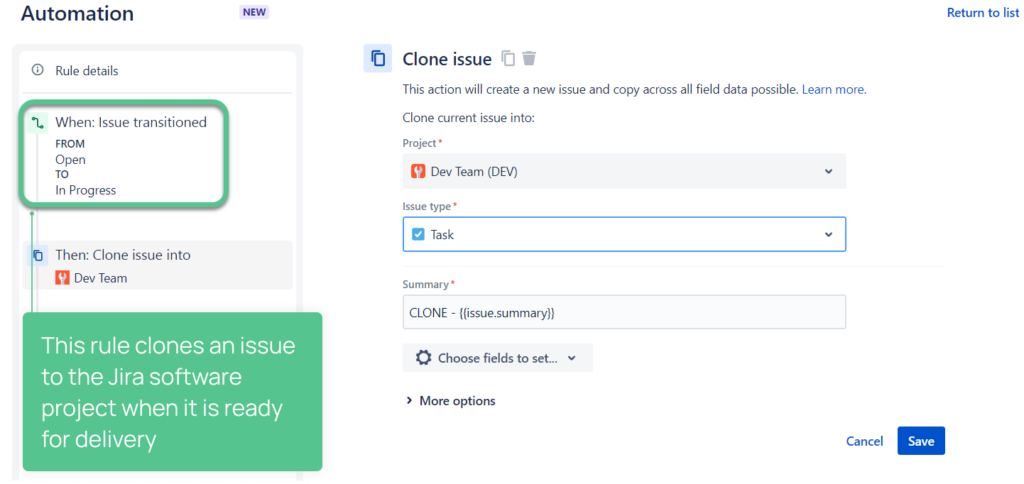Open the Project dropdown showing Dev Team (DEV)

coord(624,171)
